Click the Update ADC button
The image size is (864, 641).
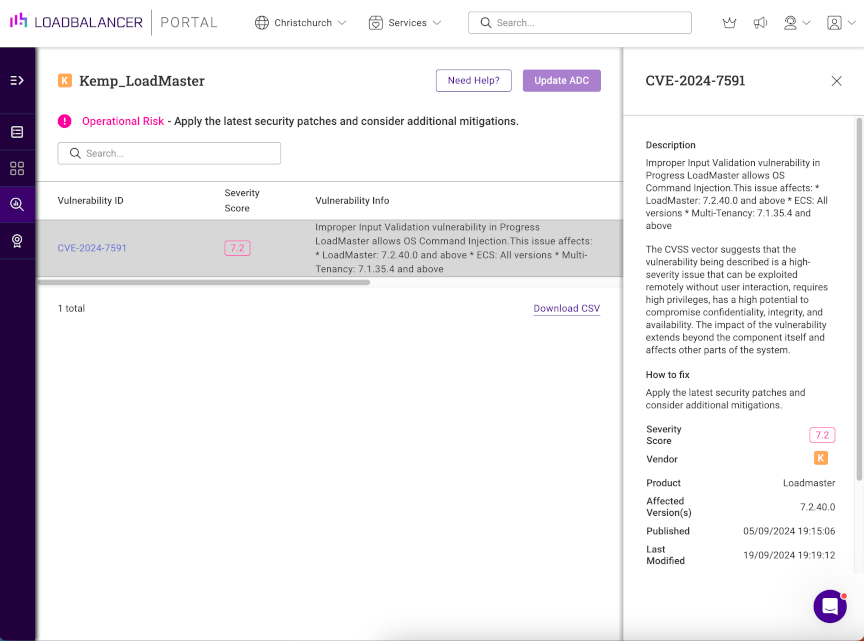coord(561,80)
